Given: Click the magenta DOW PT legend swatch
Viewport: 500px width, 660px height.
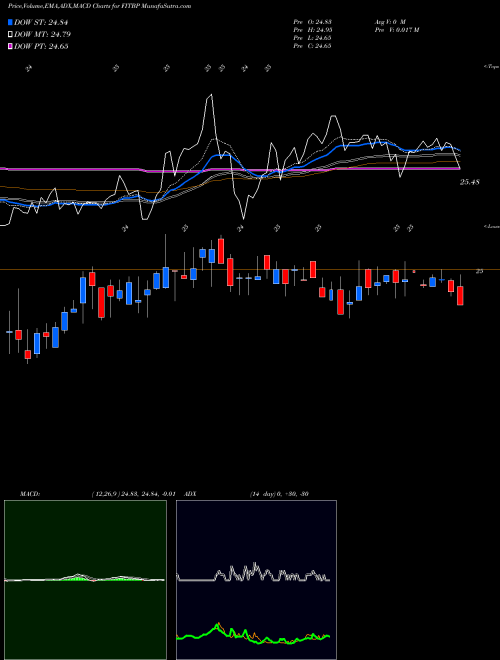Looking at the screenshot, I should click(x=10, y=47).
